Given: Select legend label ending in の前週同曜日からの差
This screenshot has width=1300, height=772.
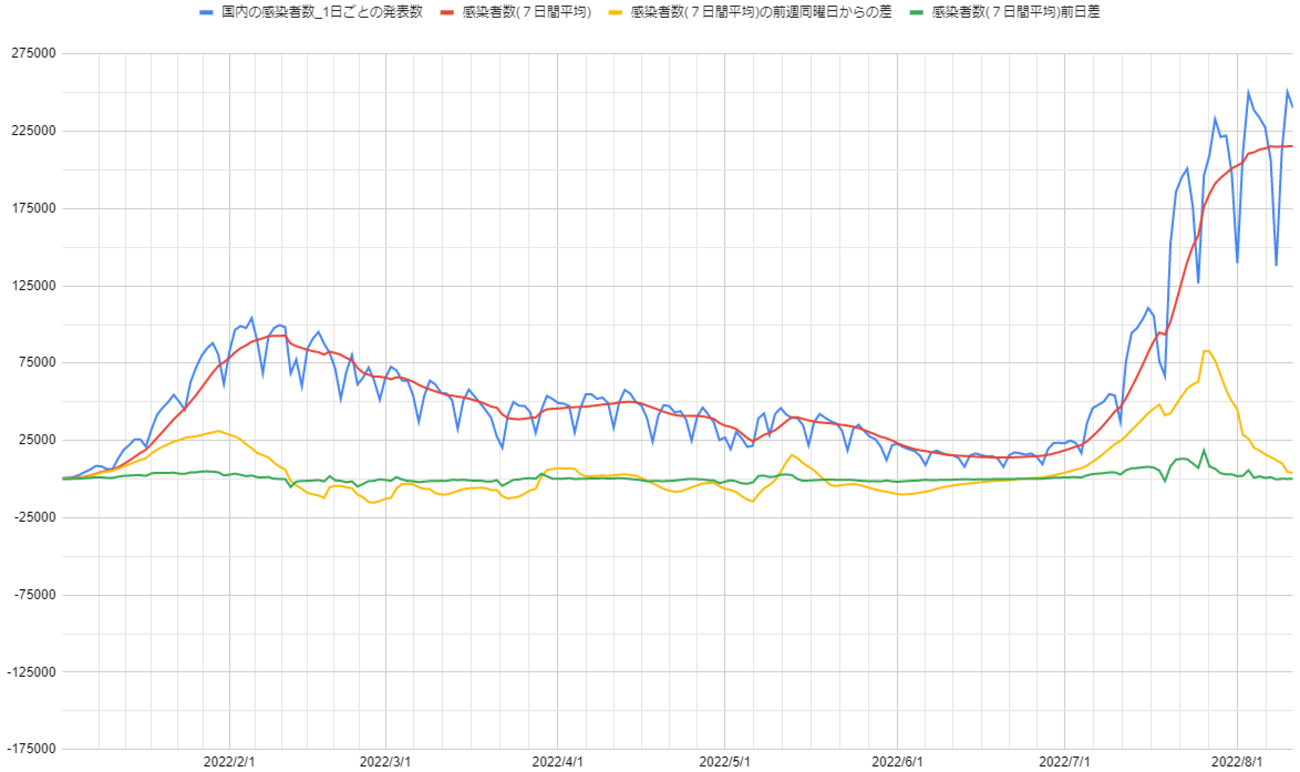Looking at the screenshot, I should click(760, 13).
